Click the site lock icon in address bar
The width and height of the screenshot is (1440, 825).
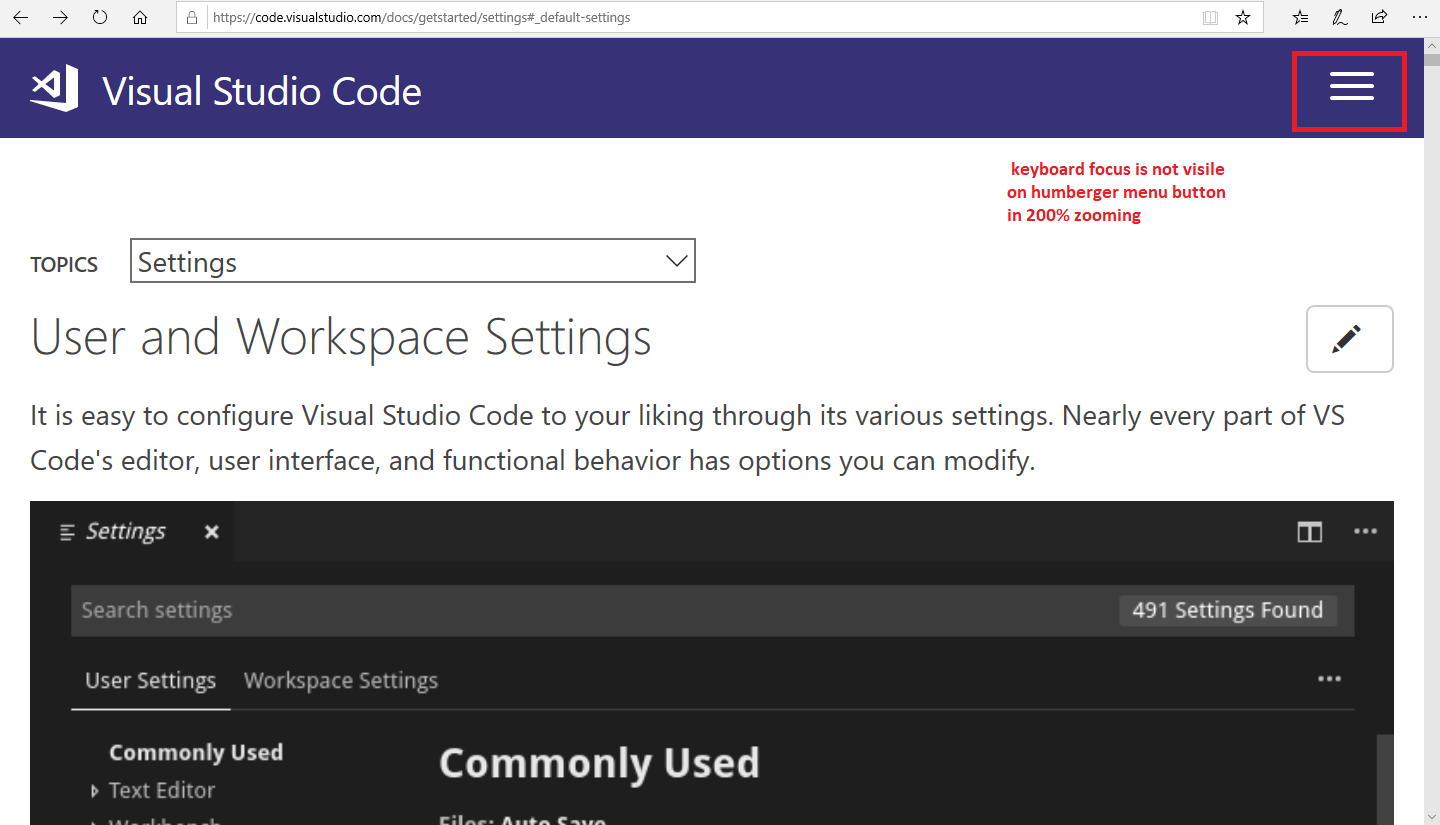coord(193,17)
